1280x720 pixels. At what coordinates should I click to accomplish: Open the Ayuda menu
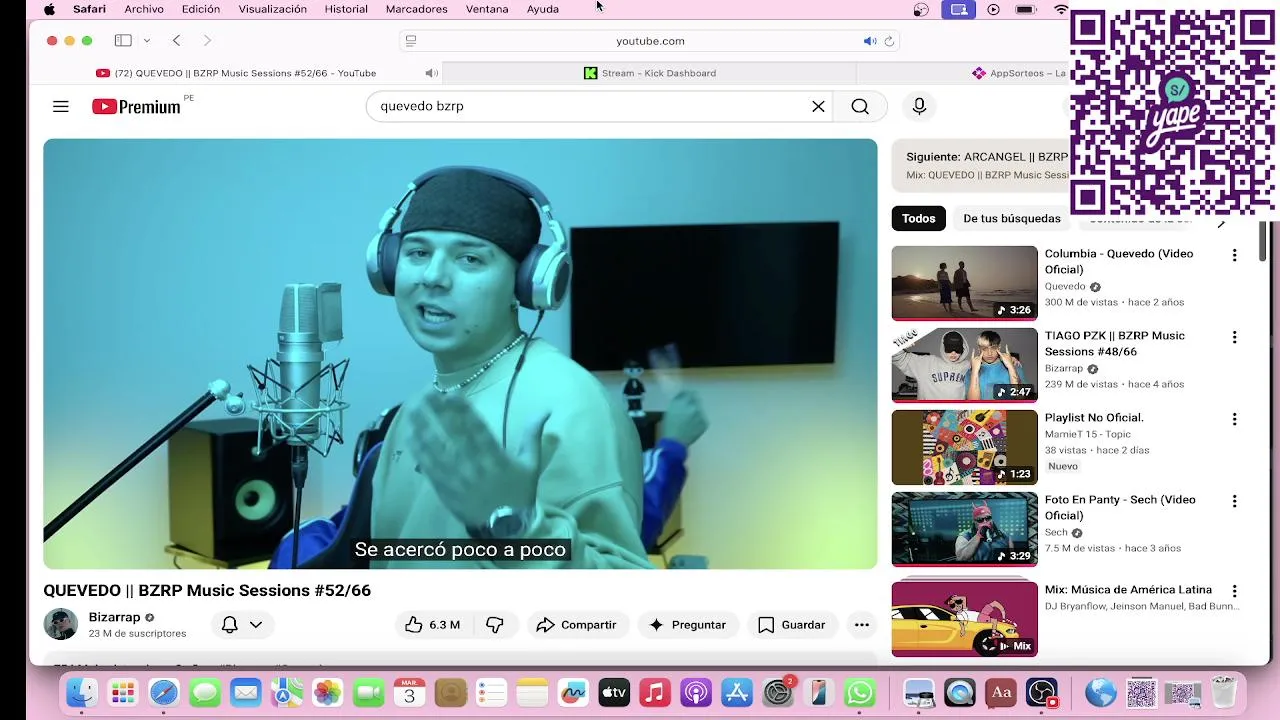coord(543,9)
